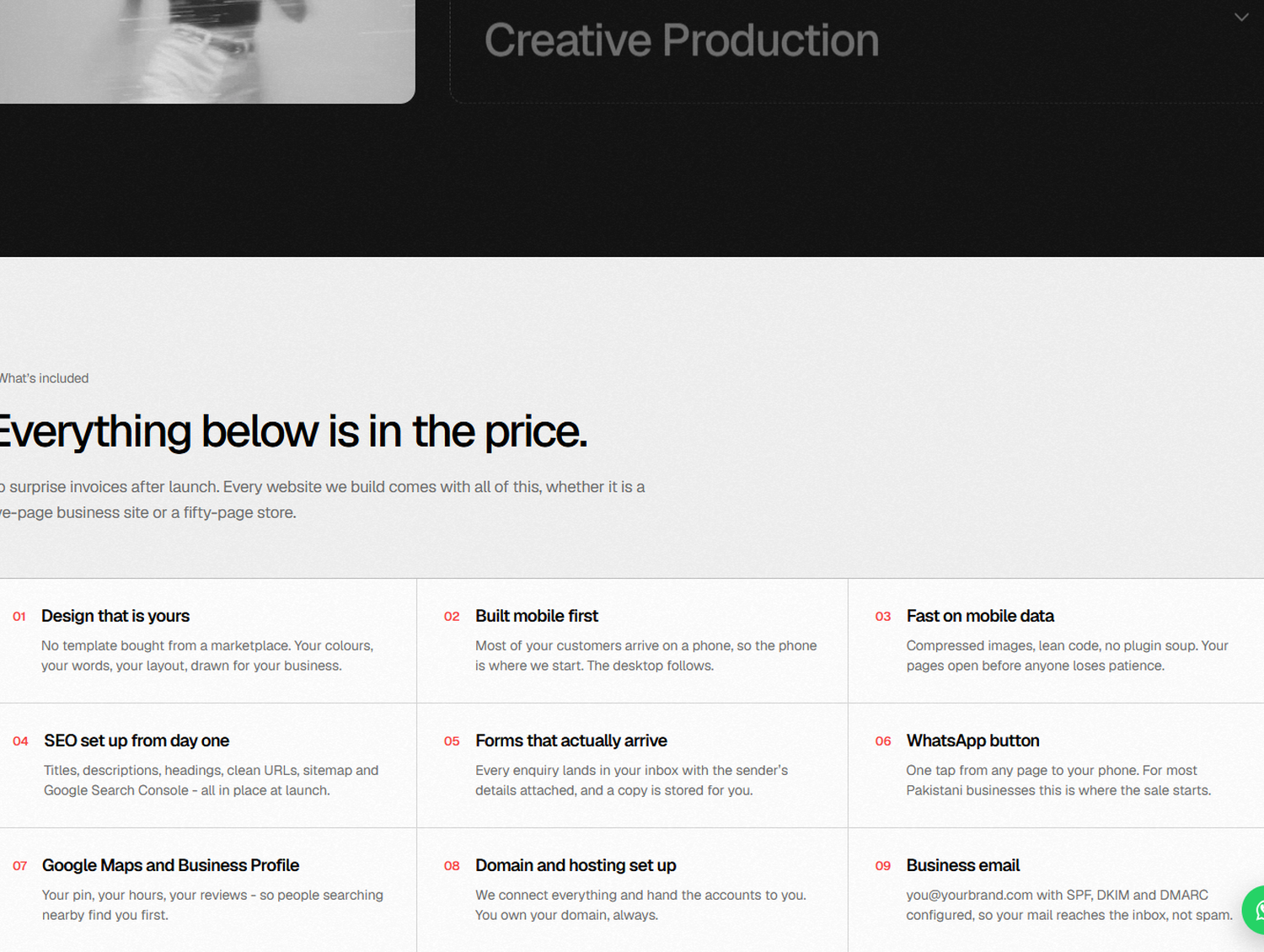The width and height of the screenshot is (1264, 952).
Task: Open SEO set up from day one
Action: click(x=137, y=741)
